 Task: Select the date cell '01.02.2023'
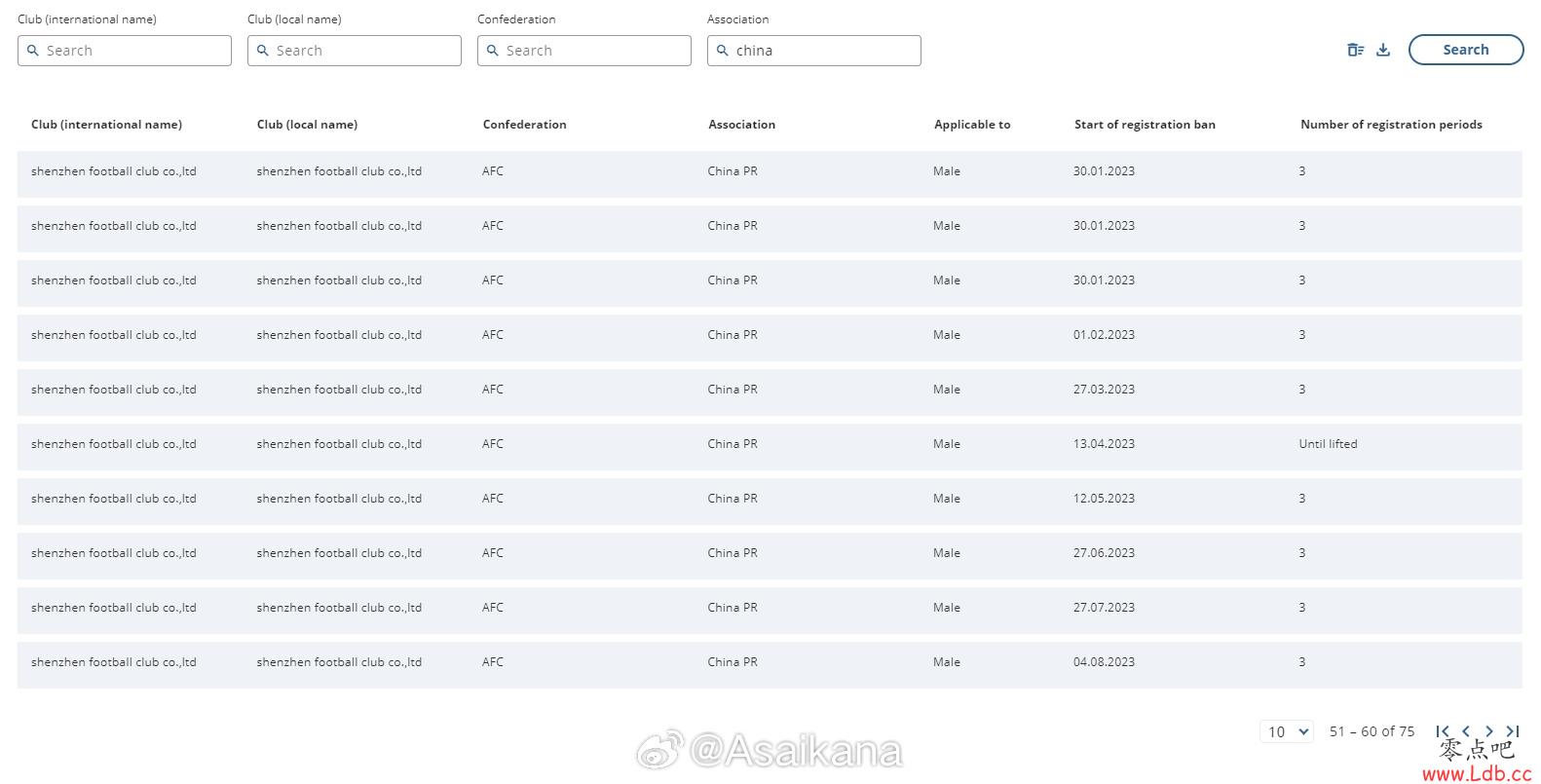(1104, 335)
